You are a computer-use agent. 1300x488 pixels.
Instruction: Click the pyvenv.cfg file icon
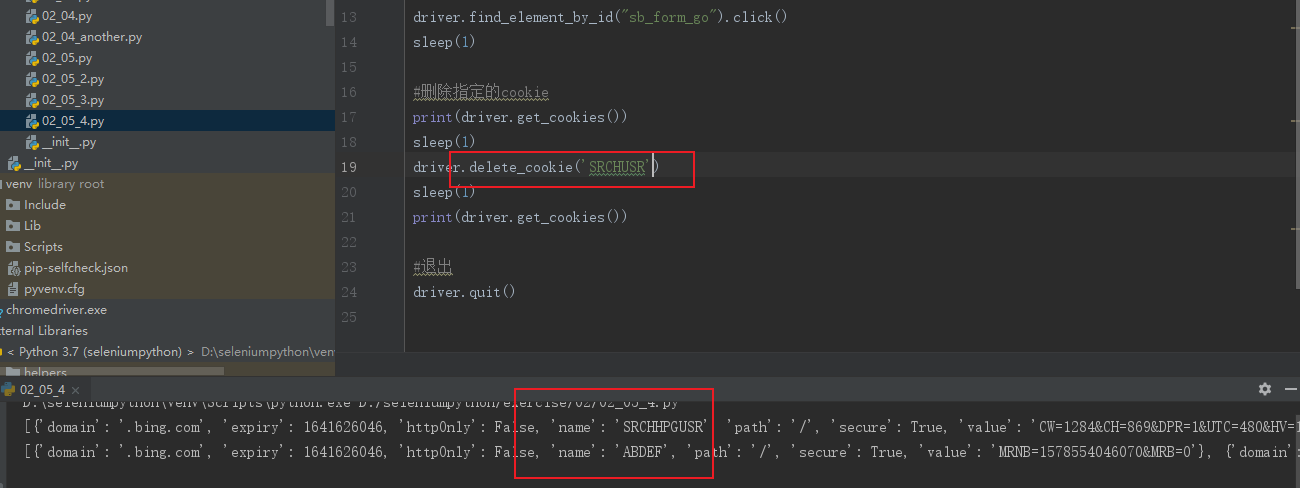14,289
